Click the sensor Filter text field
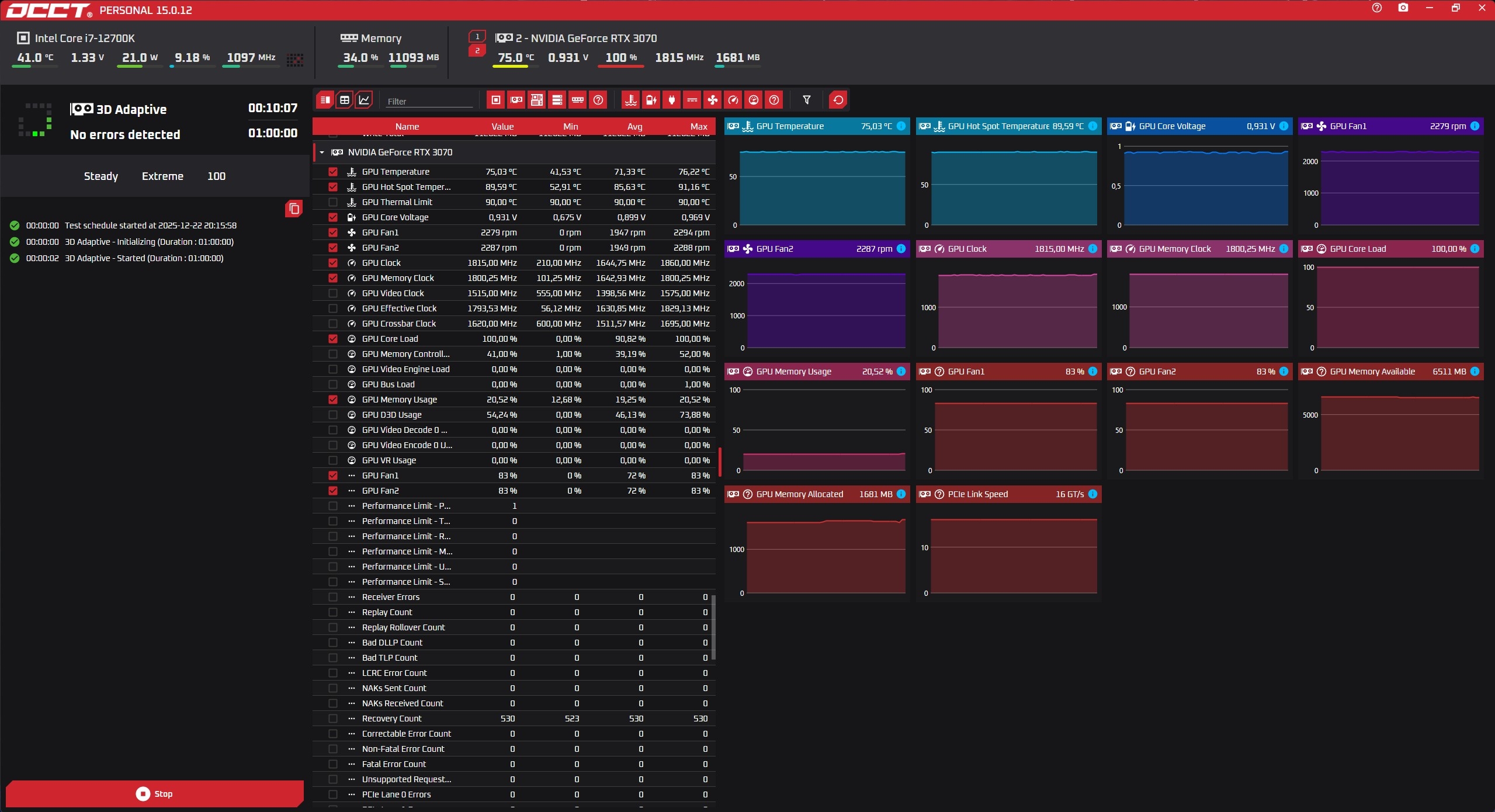Viewport: 1495px width, 812px height. coord(429,101)
